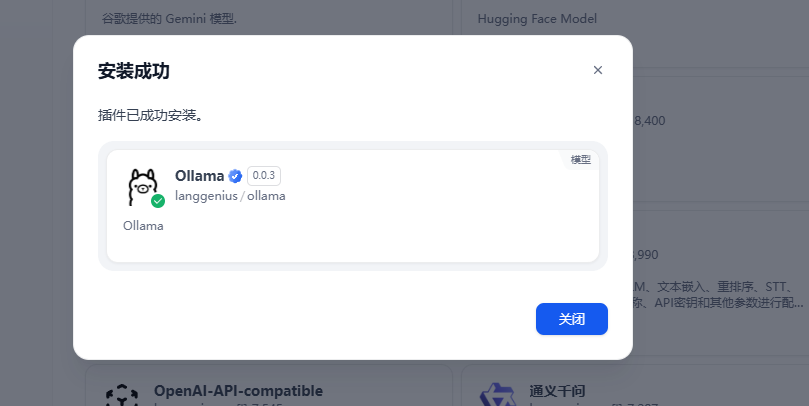Click the 8,400 download count in the background
809x406 pixels.
click(x=649, y=121)
